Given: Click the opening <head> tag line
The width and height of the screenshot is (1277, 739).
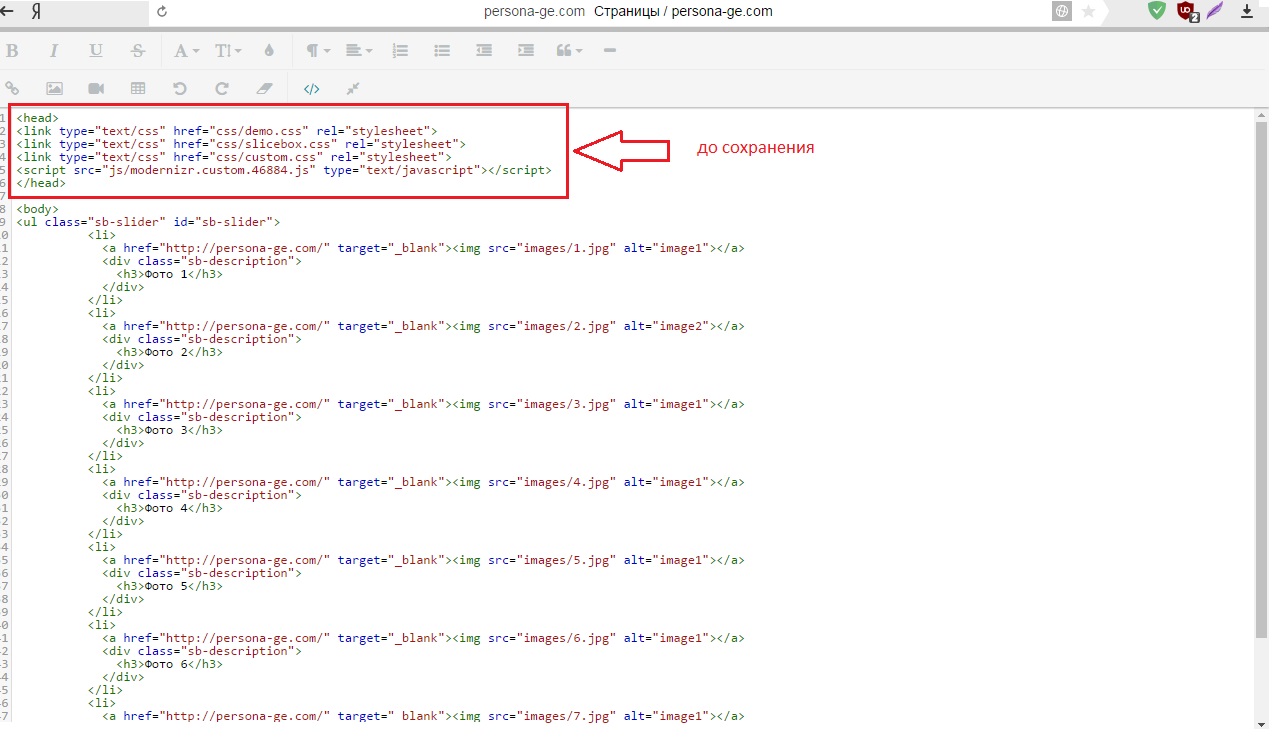Looking at the screenshot, I should click(38, 118).
